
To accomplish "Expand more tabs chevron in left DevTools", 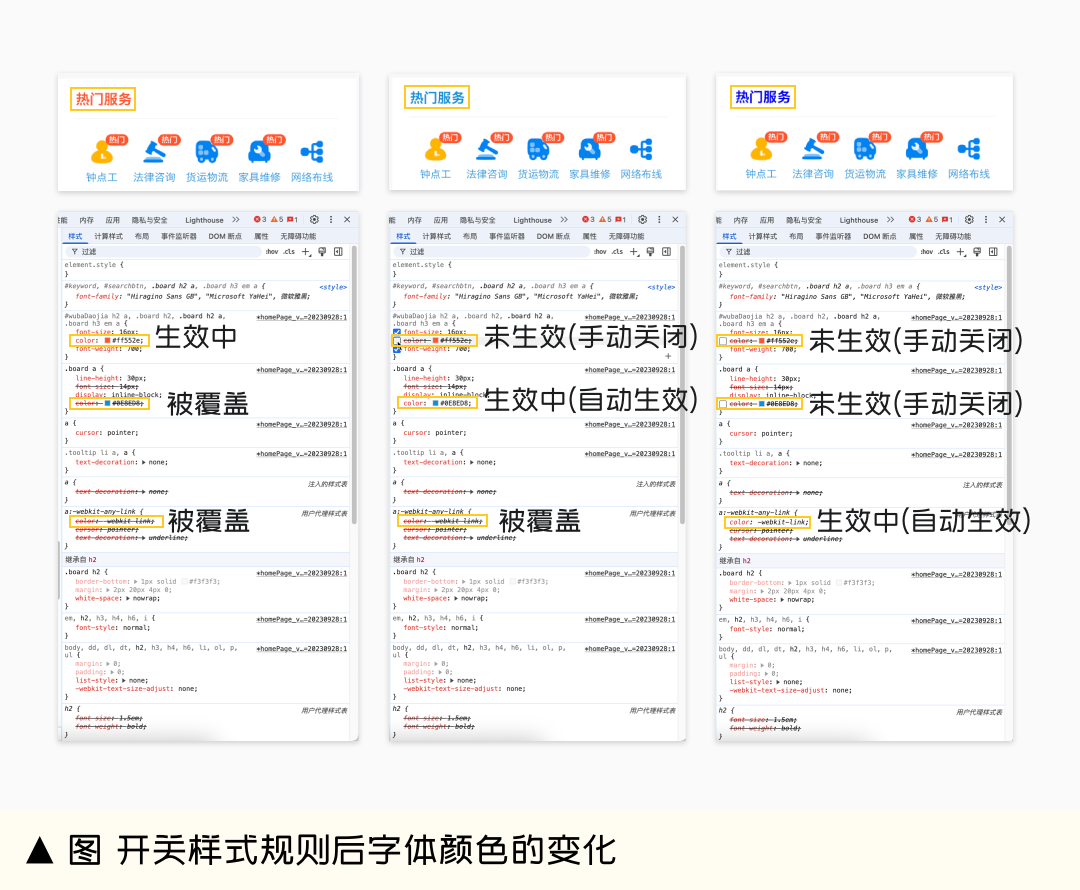I will 236,220.
